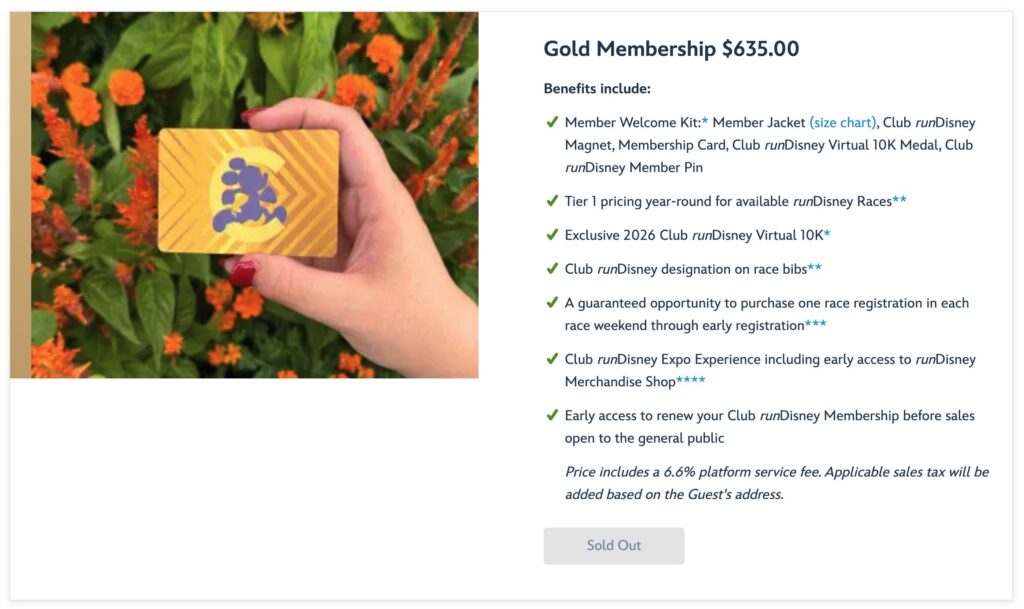Click the checkmark beside Exclusive 2026 Virtual 10K
1024x609 pixels.
551,235
